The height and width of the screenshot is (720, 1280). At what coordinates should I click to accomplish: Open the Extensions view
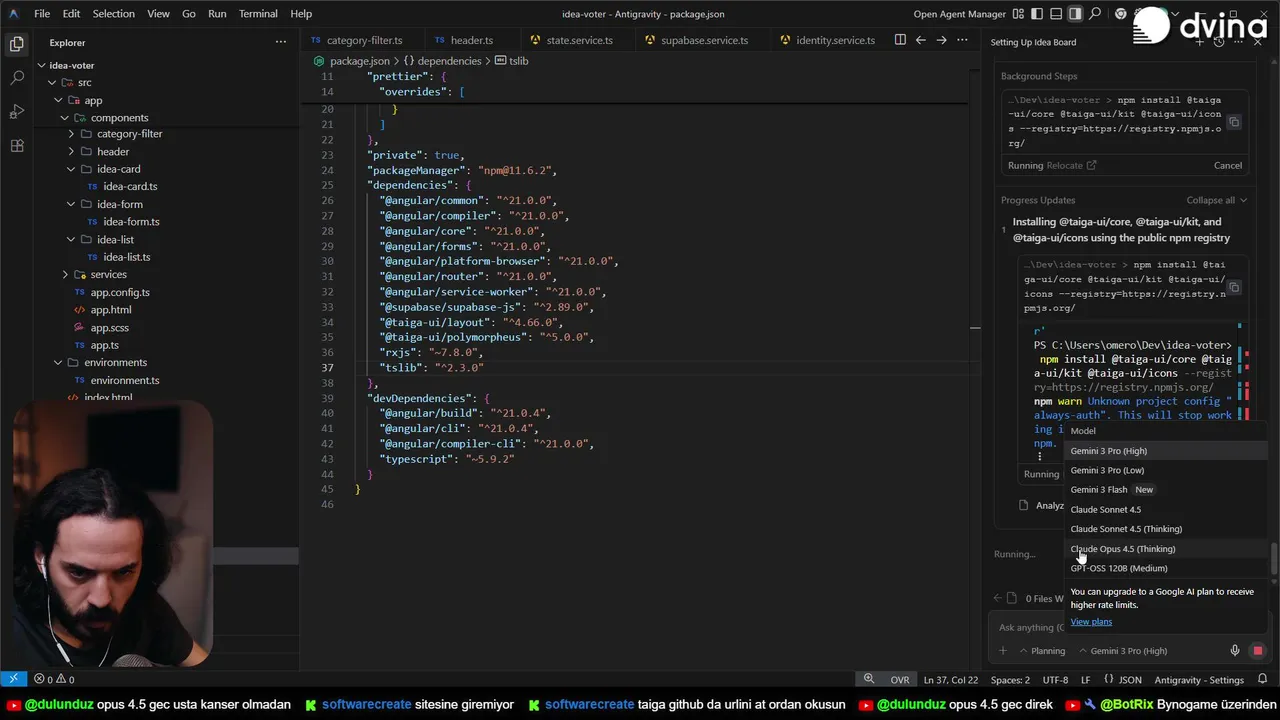tap(16, 145)
